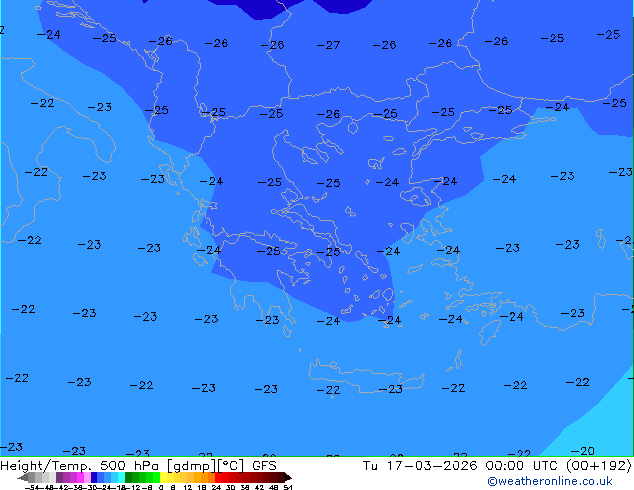The height and width of the screenshot is (490, 634).
Task: Click the 'GFS' model label
Action: pyautogui.click(x=264, y=466)
